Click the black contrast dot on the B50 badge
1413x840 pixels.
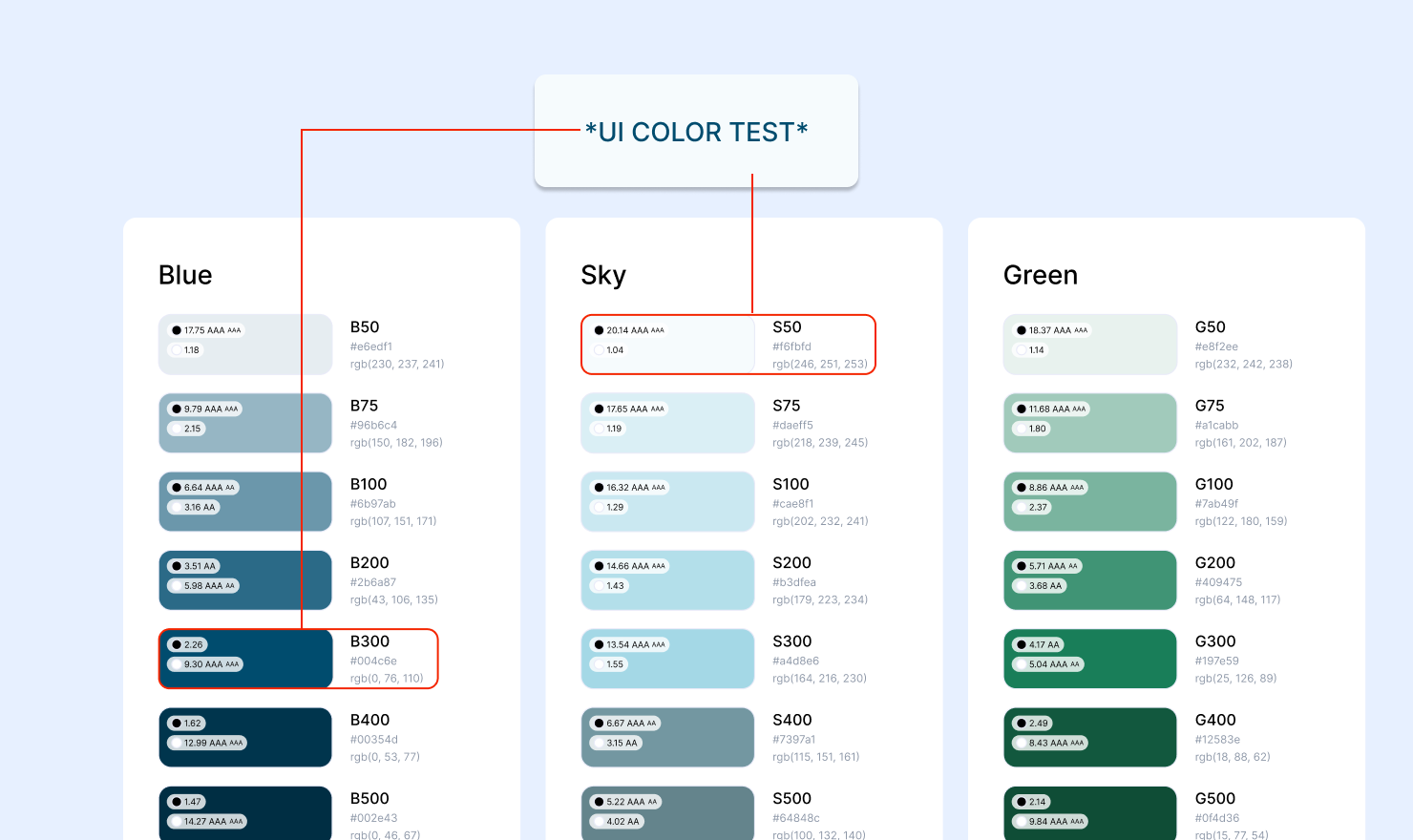tap(177, 329)
